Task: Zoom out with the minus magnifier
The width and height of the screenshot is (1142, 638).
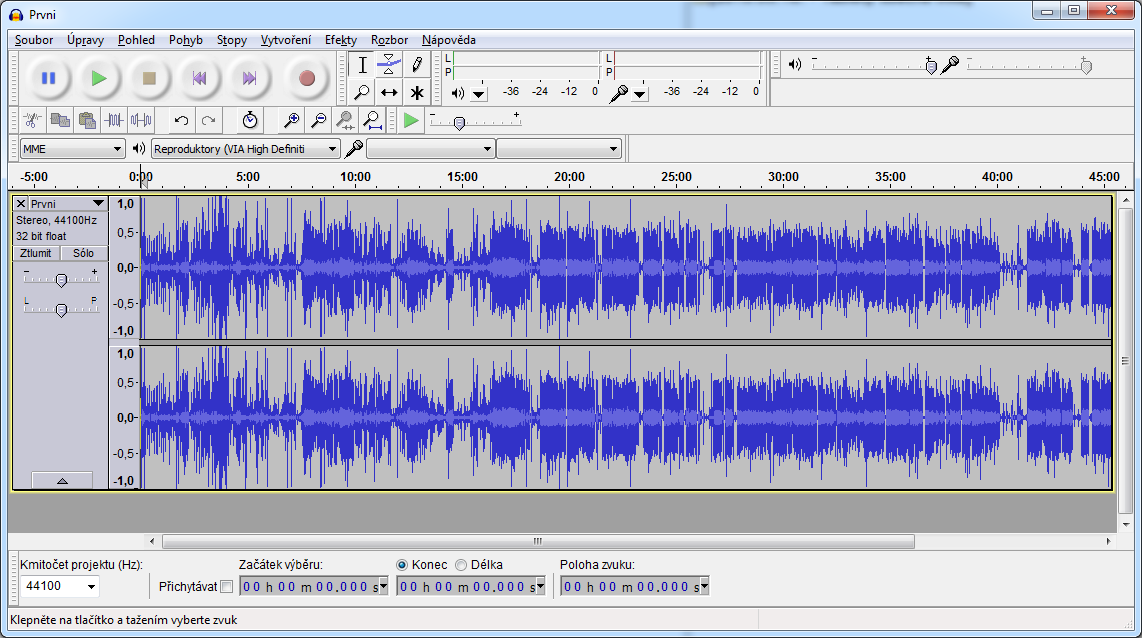Action: (318, 120)
